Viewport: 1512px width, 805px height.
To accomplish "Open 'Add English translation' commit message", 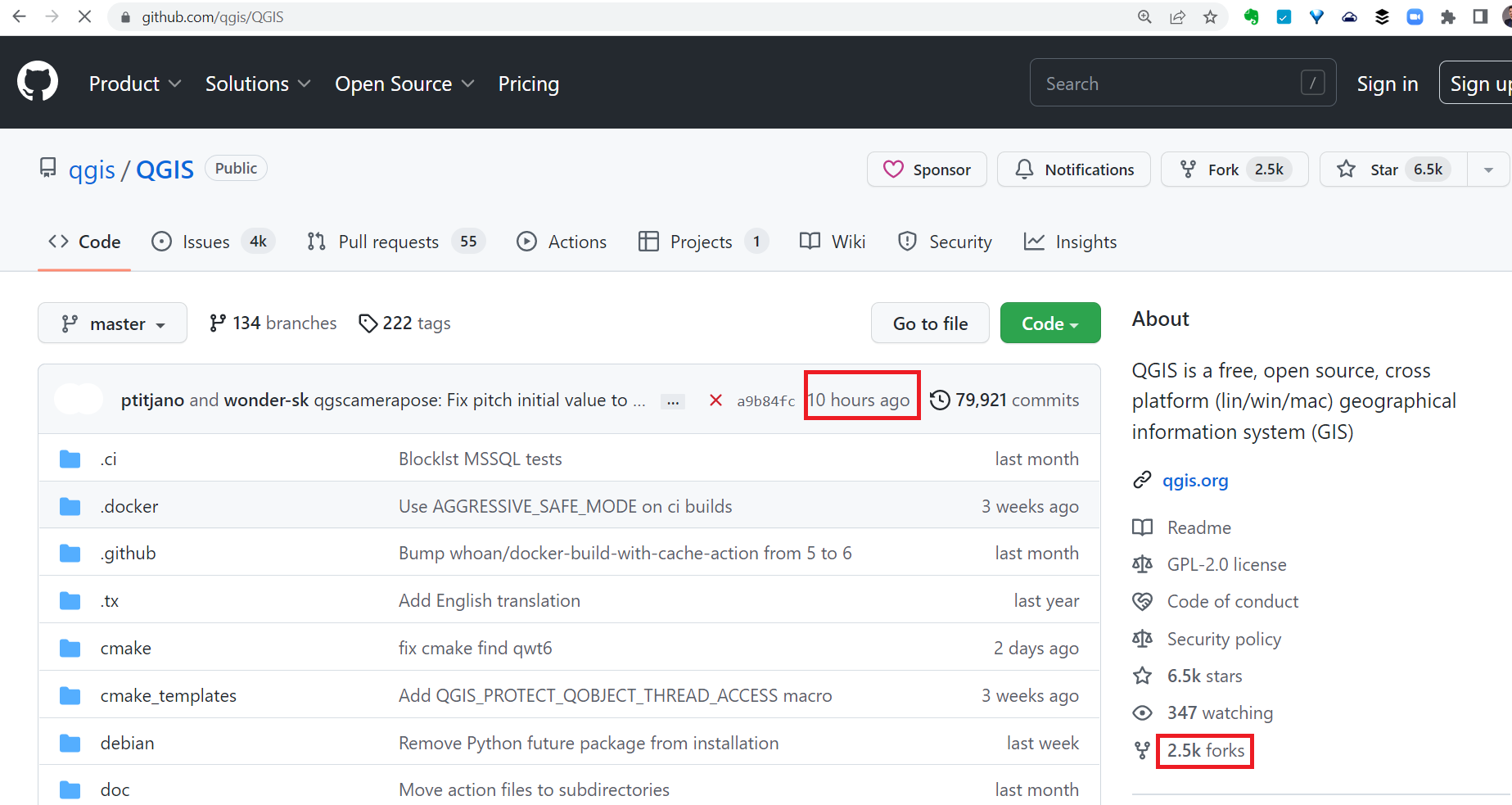I will (490, 601).
